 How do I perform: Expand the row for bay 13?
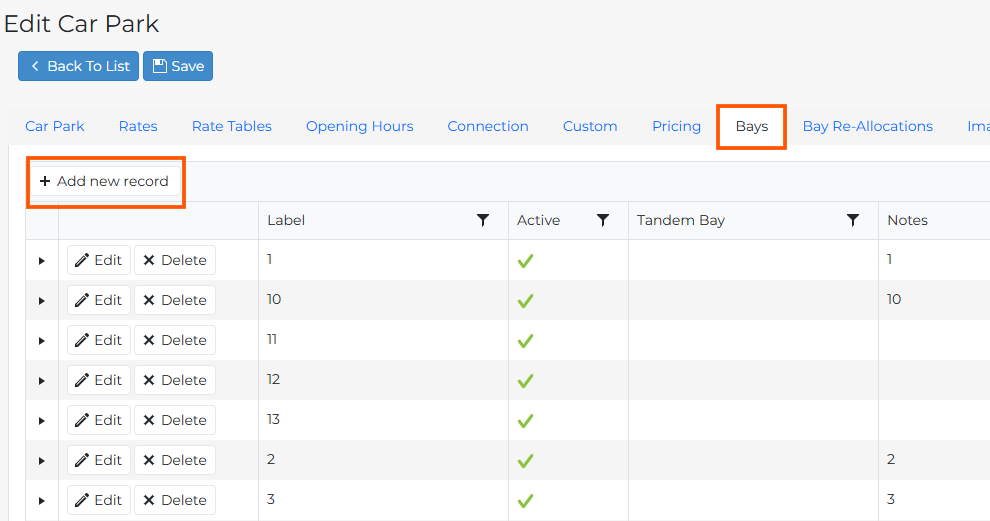click(42, 421)
